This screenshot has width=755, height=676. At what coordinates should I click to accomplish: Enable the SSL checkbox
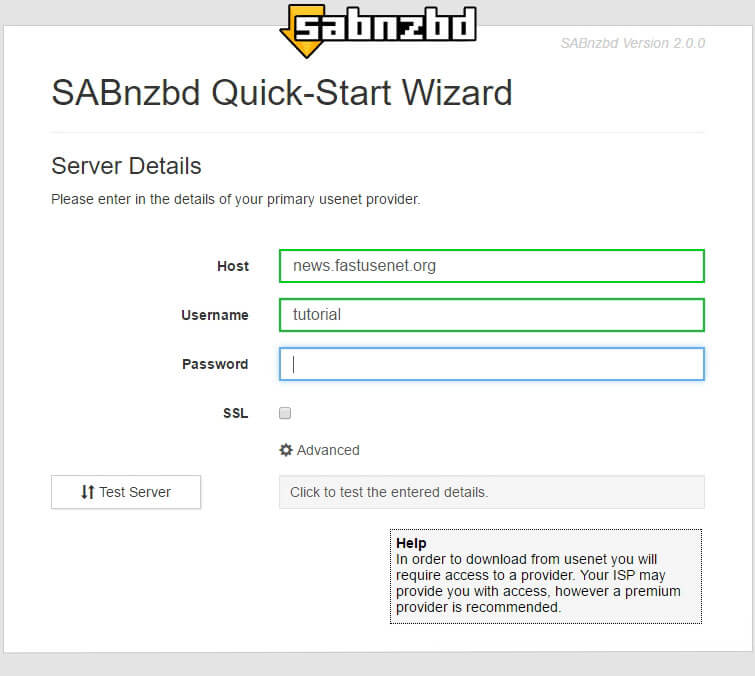coord(285,413)
